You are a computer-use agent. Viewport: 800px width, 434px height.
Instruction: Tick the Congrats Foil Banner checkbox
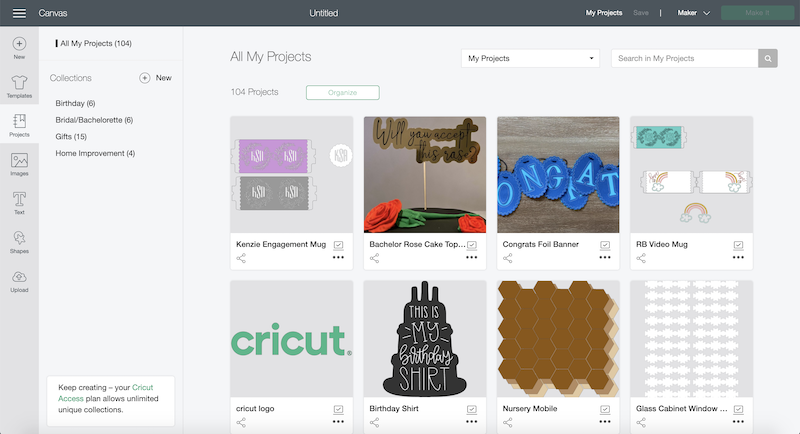(x=605, y=245)
